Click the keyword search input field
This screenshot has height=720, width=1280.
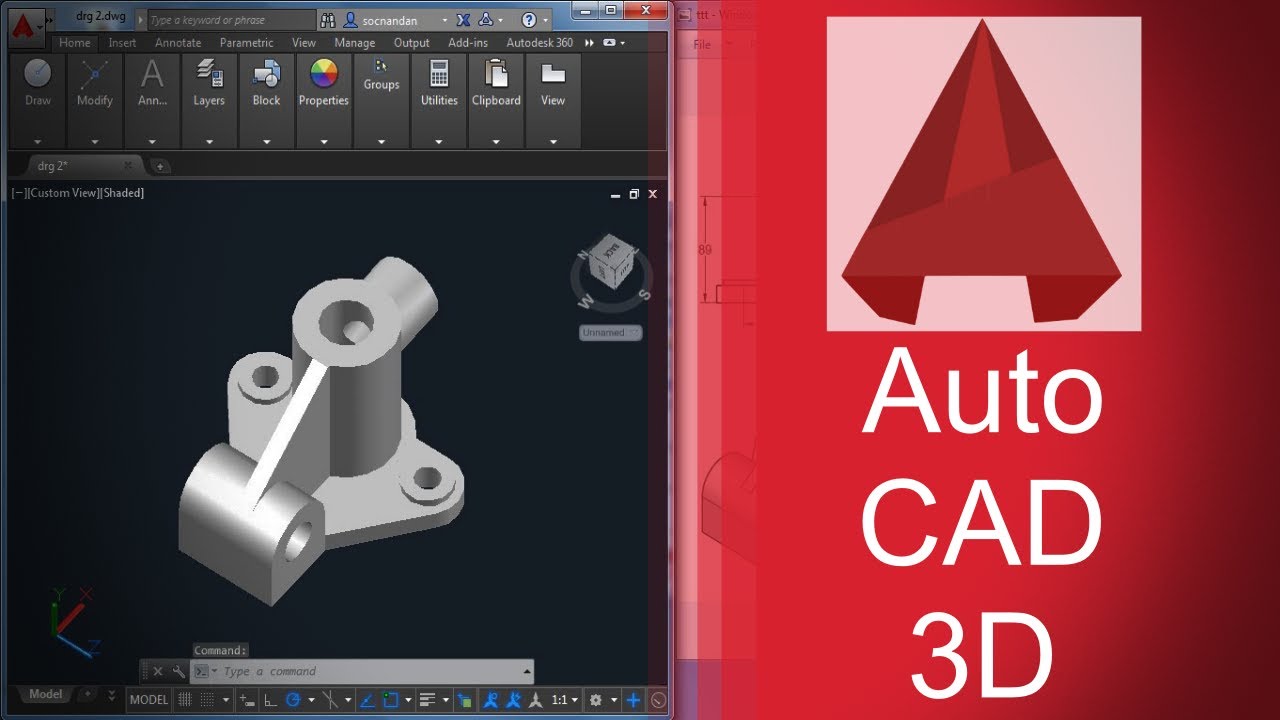pos(231,20)
